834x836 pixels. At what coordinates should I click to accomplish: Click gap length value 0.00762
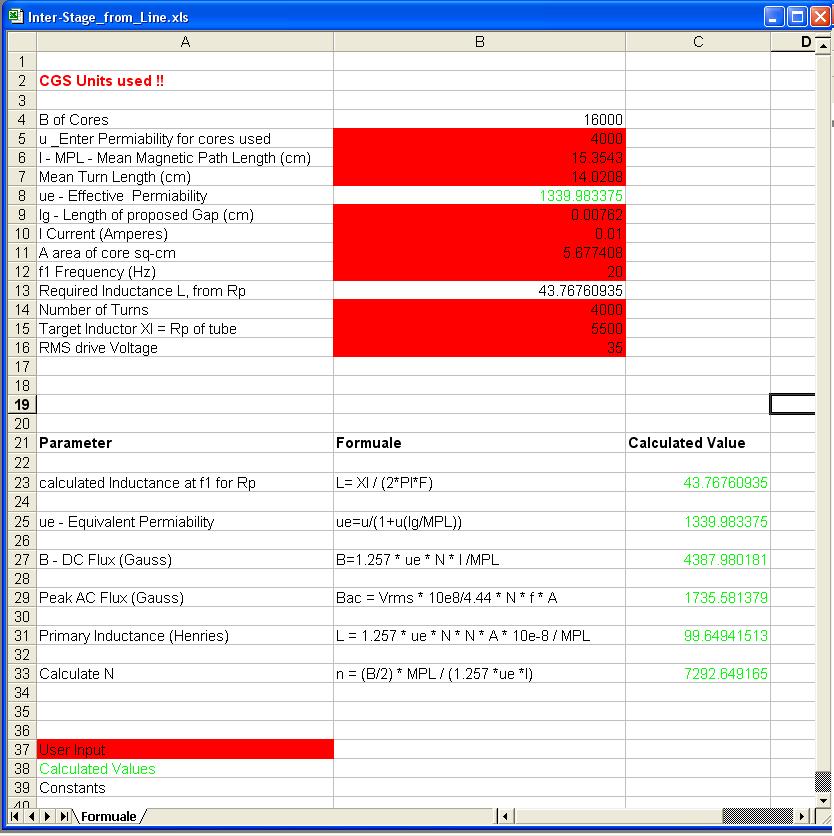479,215
